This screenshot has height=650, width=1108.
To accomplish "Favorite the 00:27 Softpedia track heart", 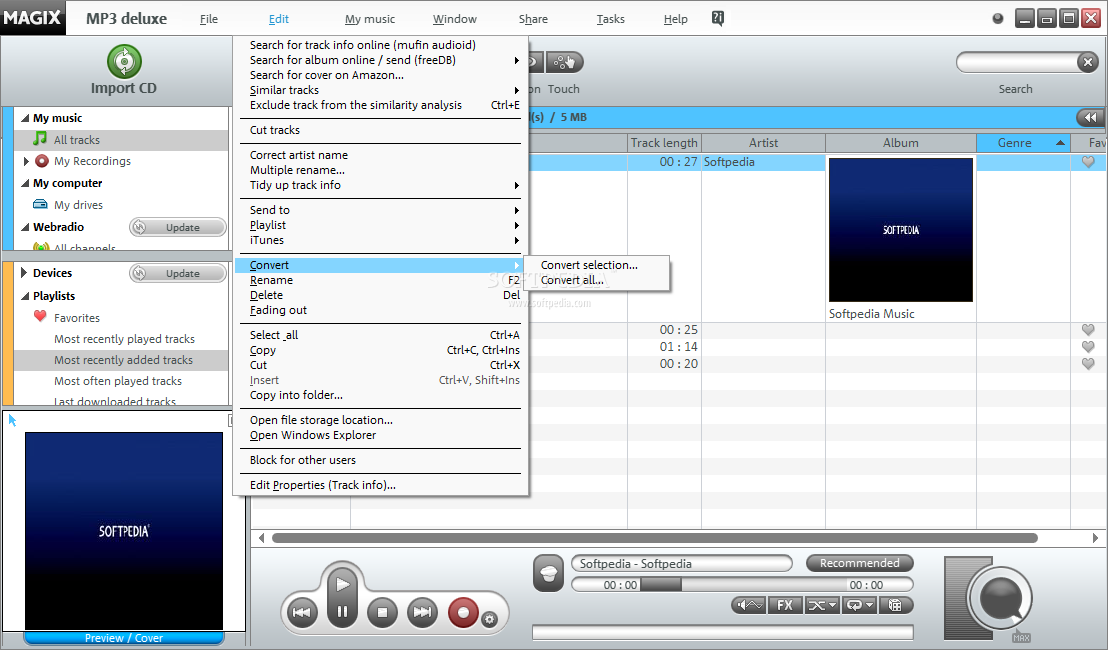I will pos(1088,162).
